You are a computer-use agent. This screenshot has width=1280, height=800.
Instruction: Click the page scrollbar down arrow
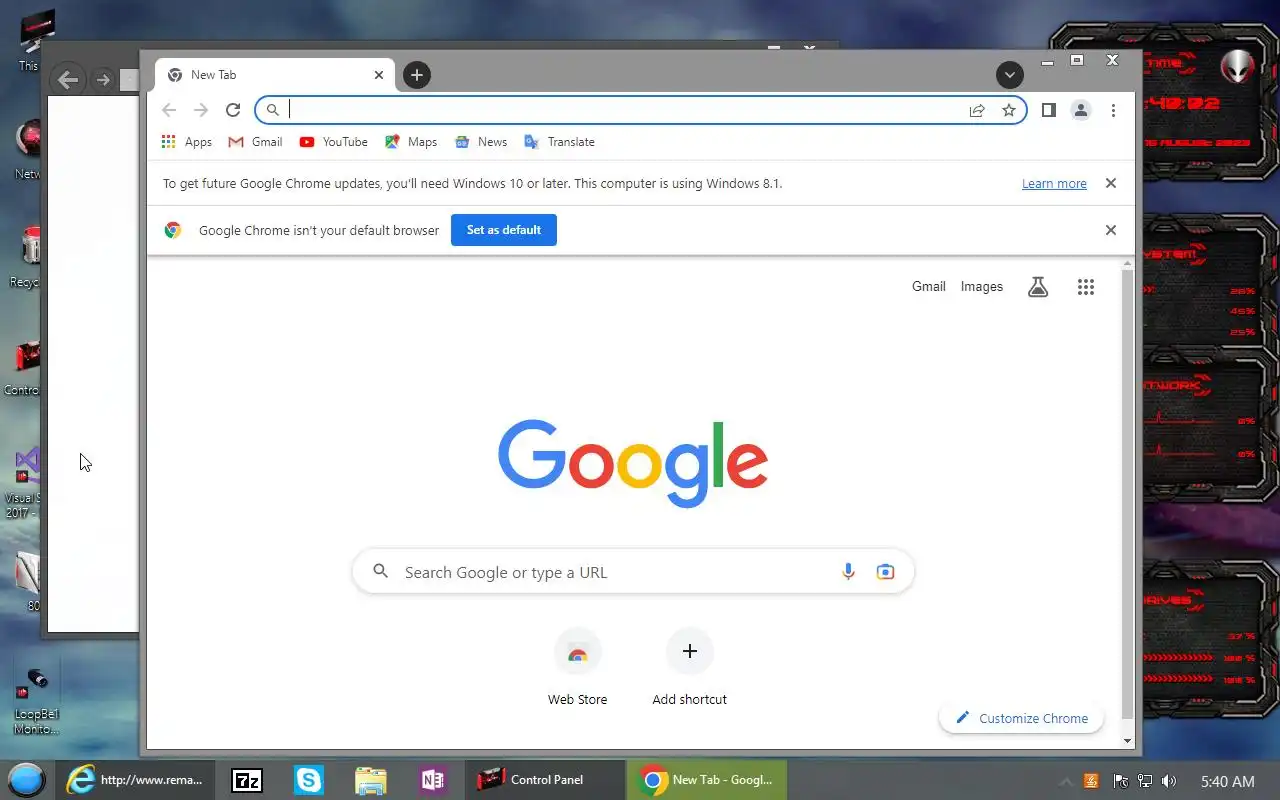click(x=1128, y=740)
